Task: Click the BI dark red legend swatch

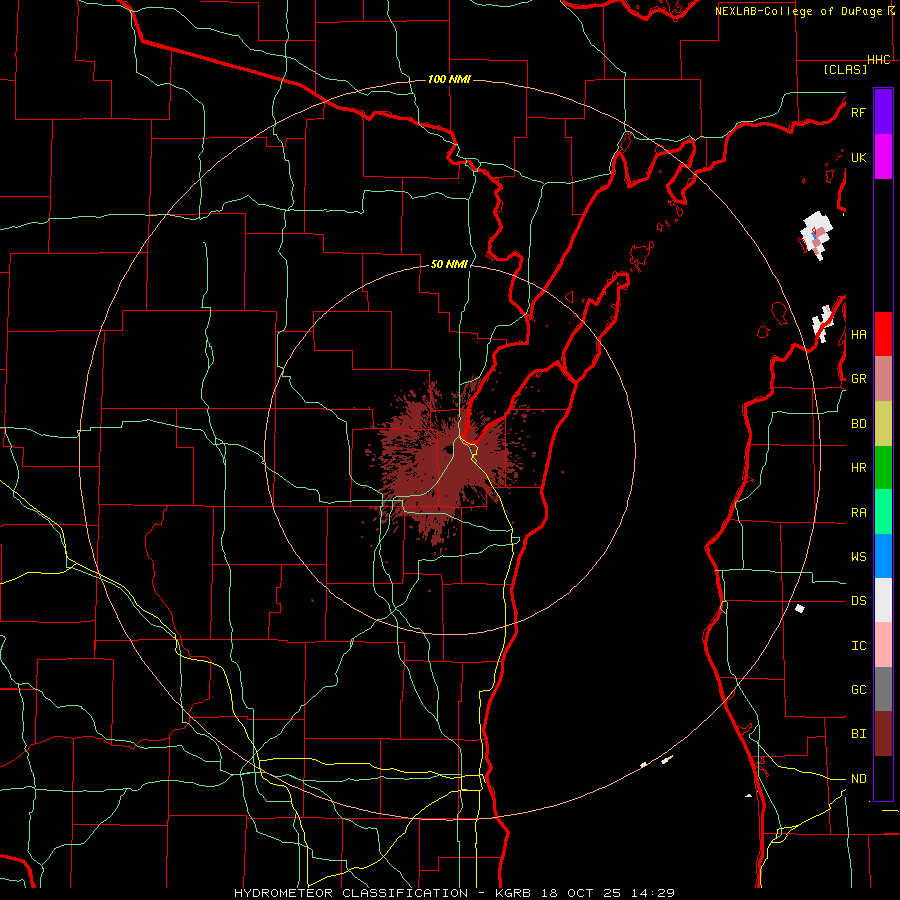Action: [883, 734]
